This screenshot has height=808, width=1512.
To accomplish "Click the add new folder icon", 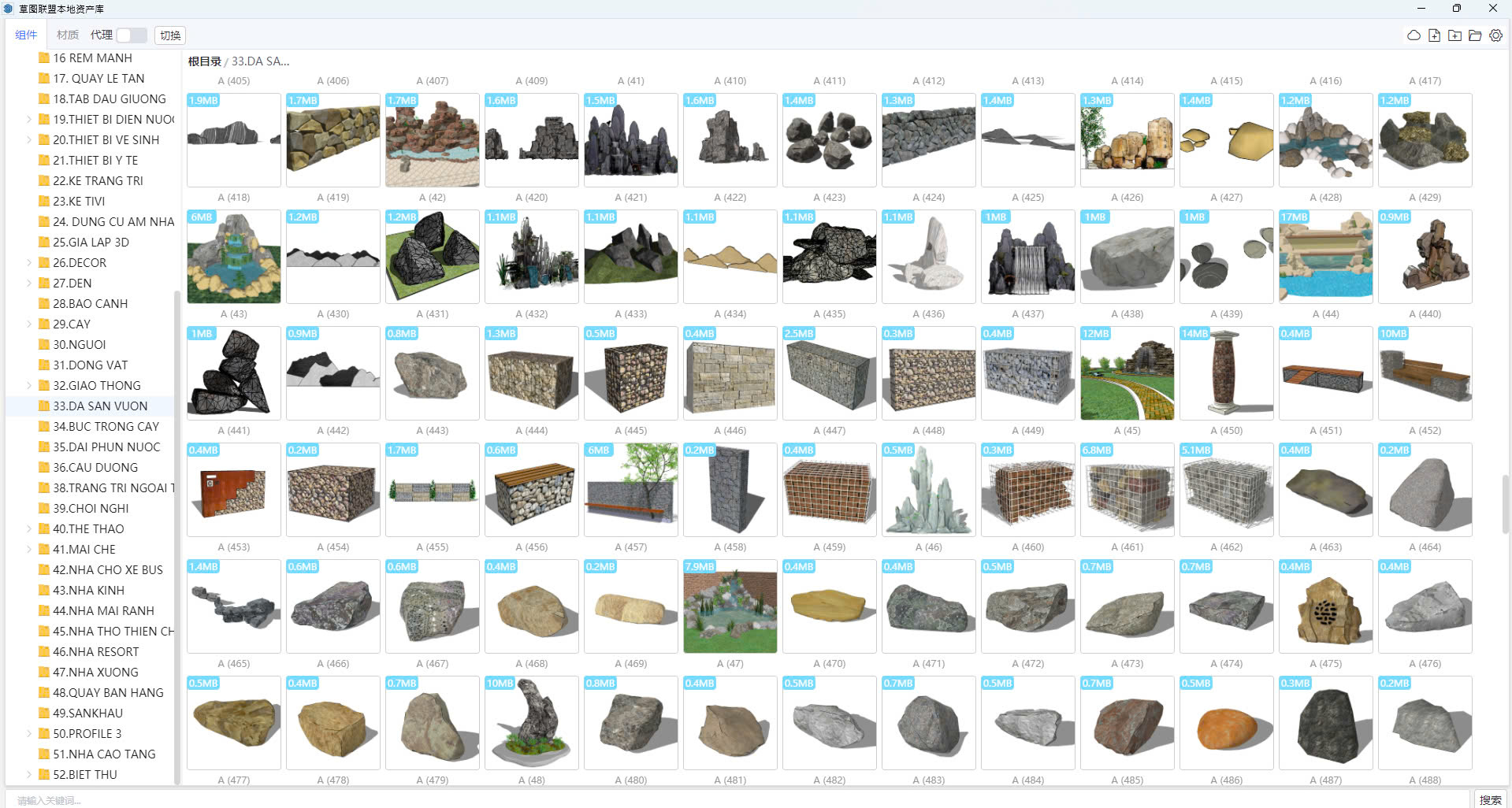I will point(1454,35).
